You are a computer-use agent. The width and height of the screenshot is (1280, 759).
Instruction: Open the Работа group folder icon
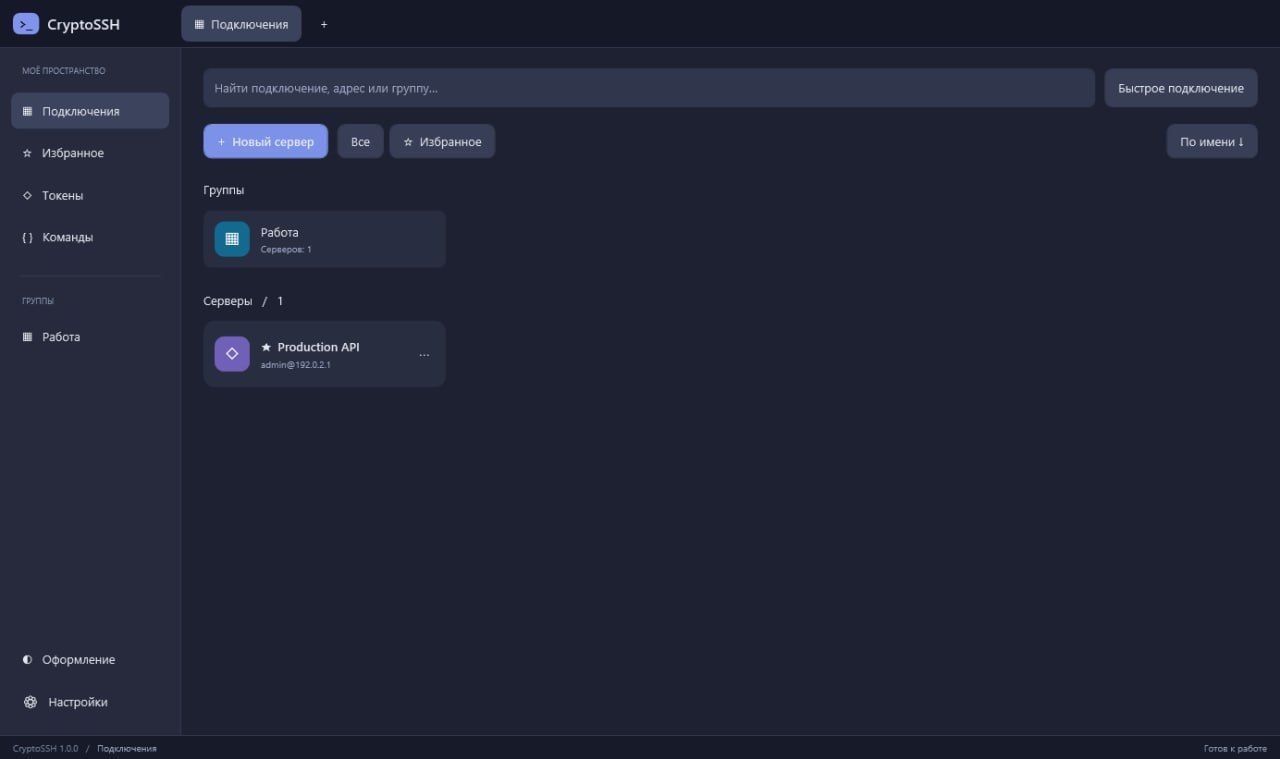point(232,239)
